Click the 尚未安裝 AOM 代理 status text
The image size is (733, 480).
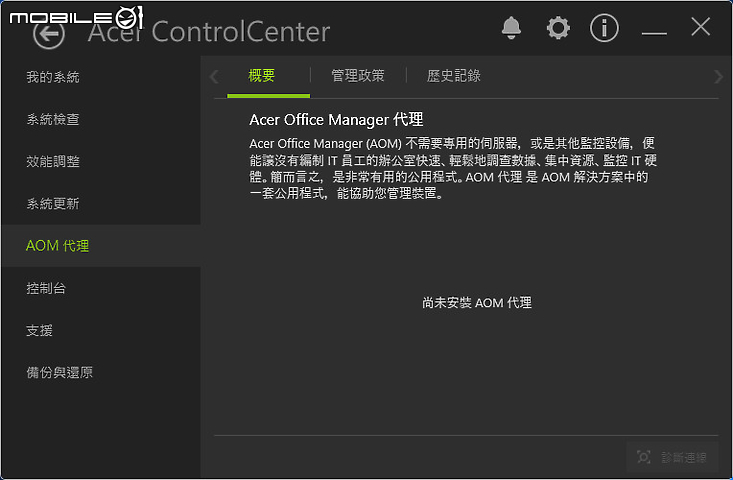click(x=476, y=303)
